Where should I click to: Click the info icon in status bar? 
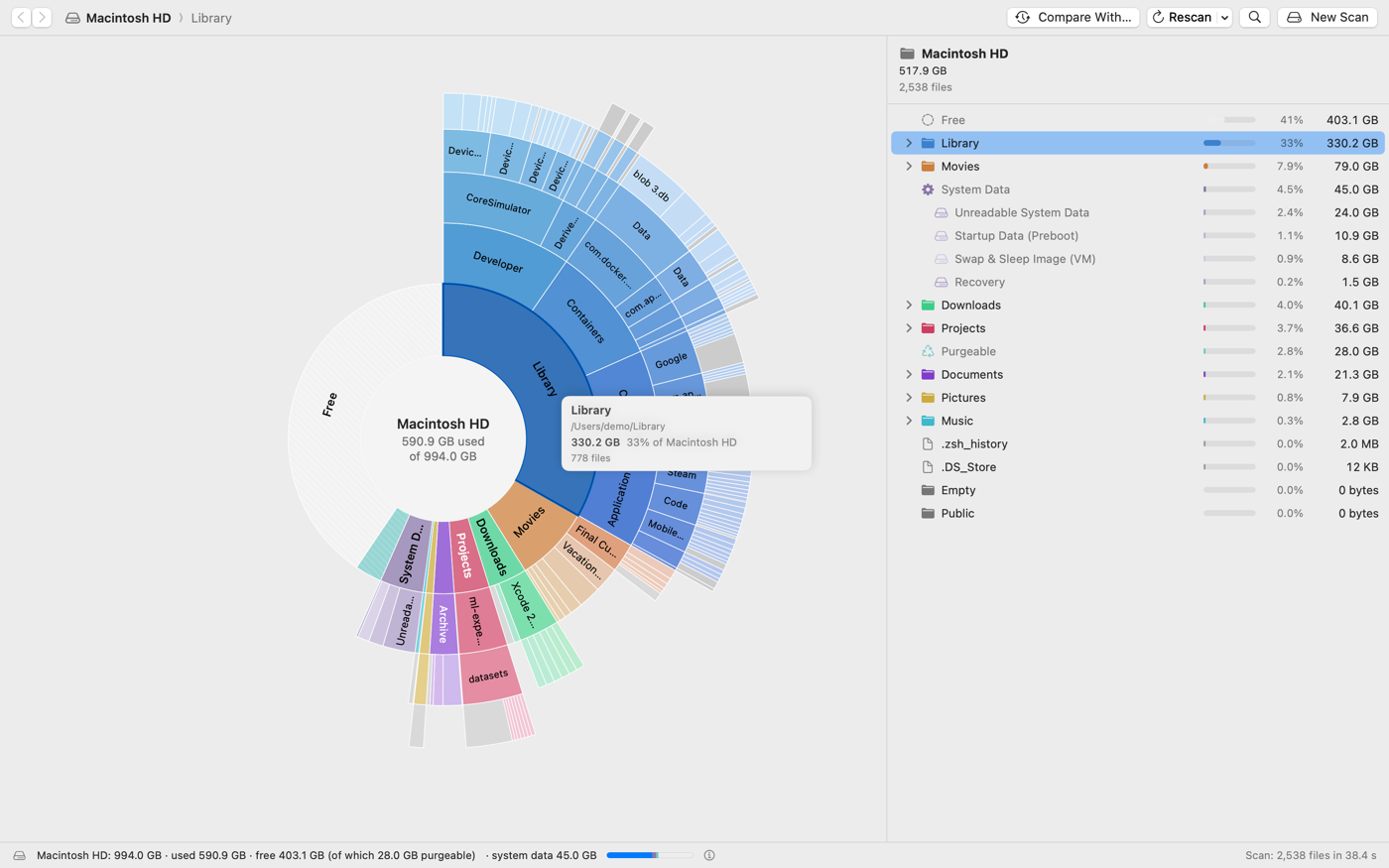pyautogui.click(x=709, y=855)
